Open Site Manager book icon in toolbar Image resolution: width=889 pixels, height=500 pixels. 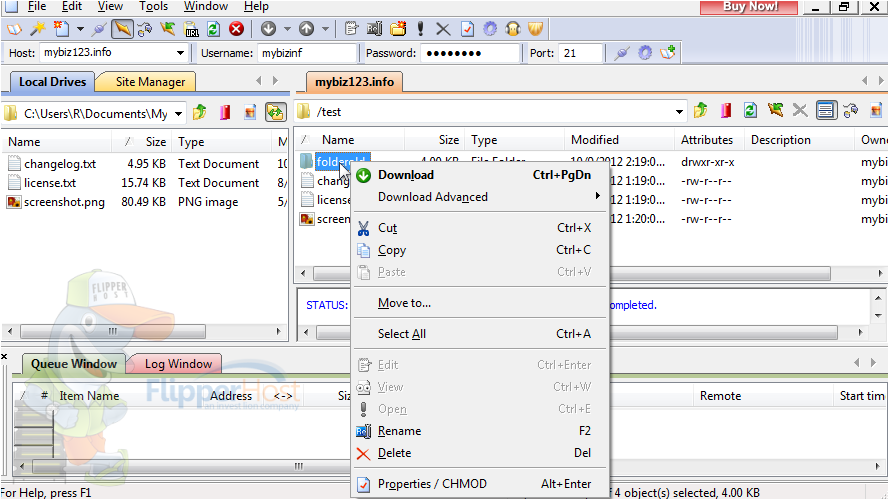(x=14, y=28)
